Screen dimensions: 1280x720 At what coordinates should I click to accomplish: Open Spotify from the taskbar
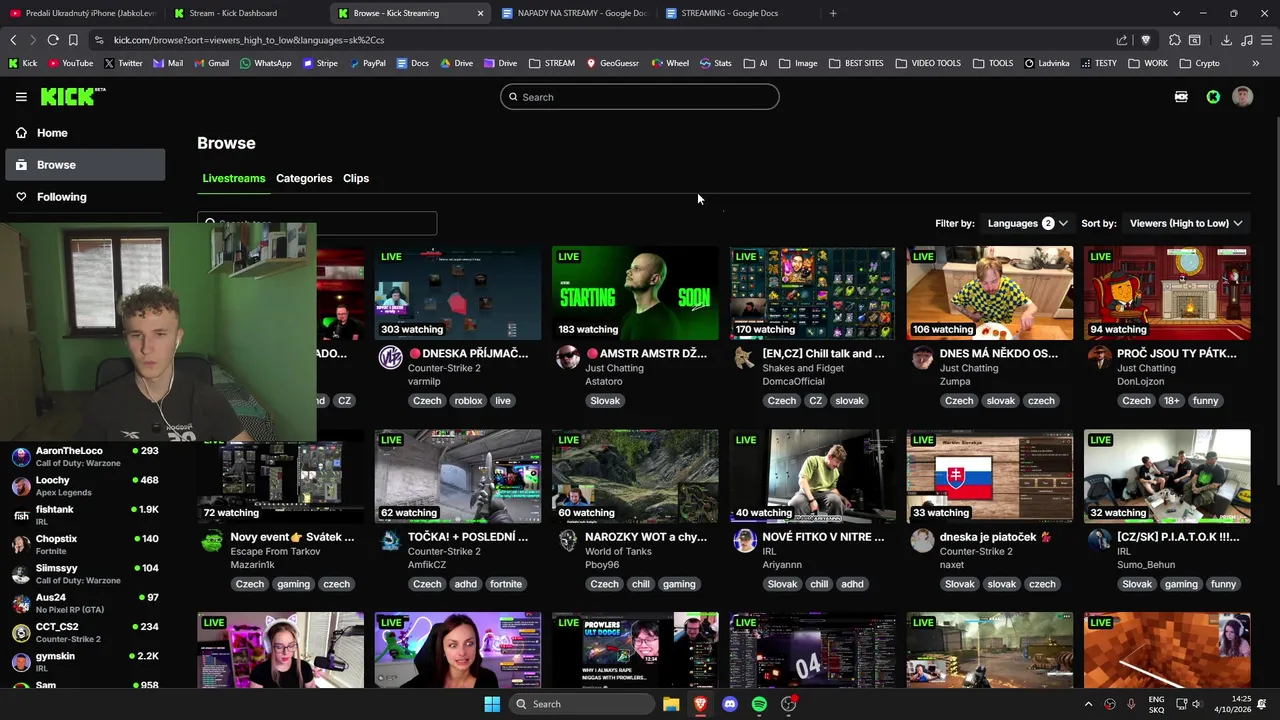pos(759,704)
